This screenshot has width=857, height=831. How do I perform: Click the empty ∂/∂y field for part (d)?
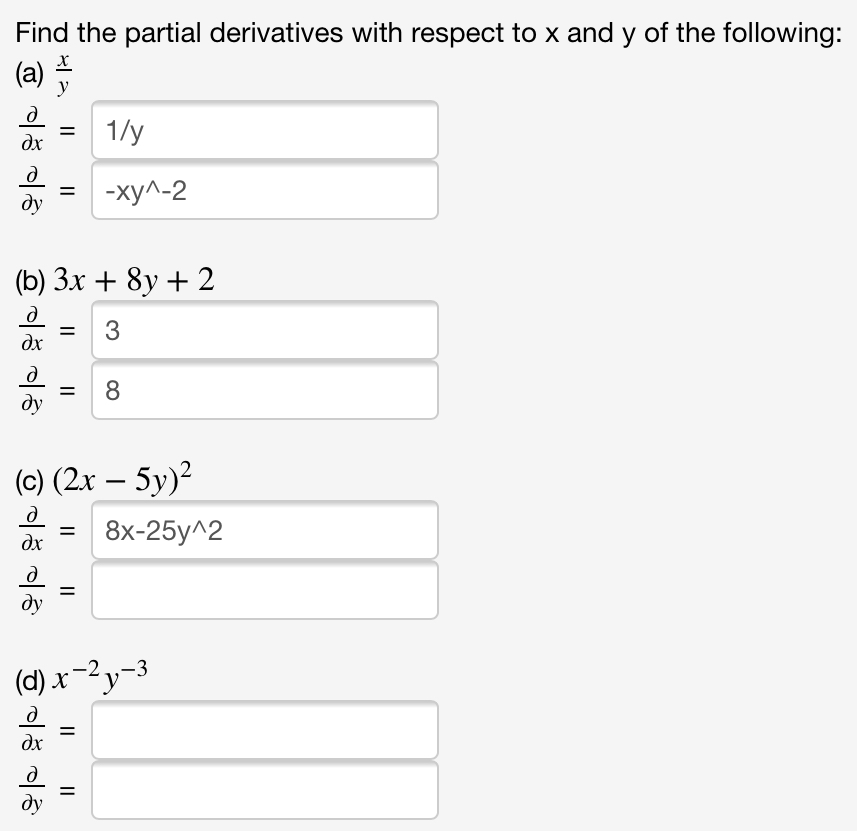pyautogui.click(x=264, y=789)
